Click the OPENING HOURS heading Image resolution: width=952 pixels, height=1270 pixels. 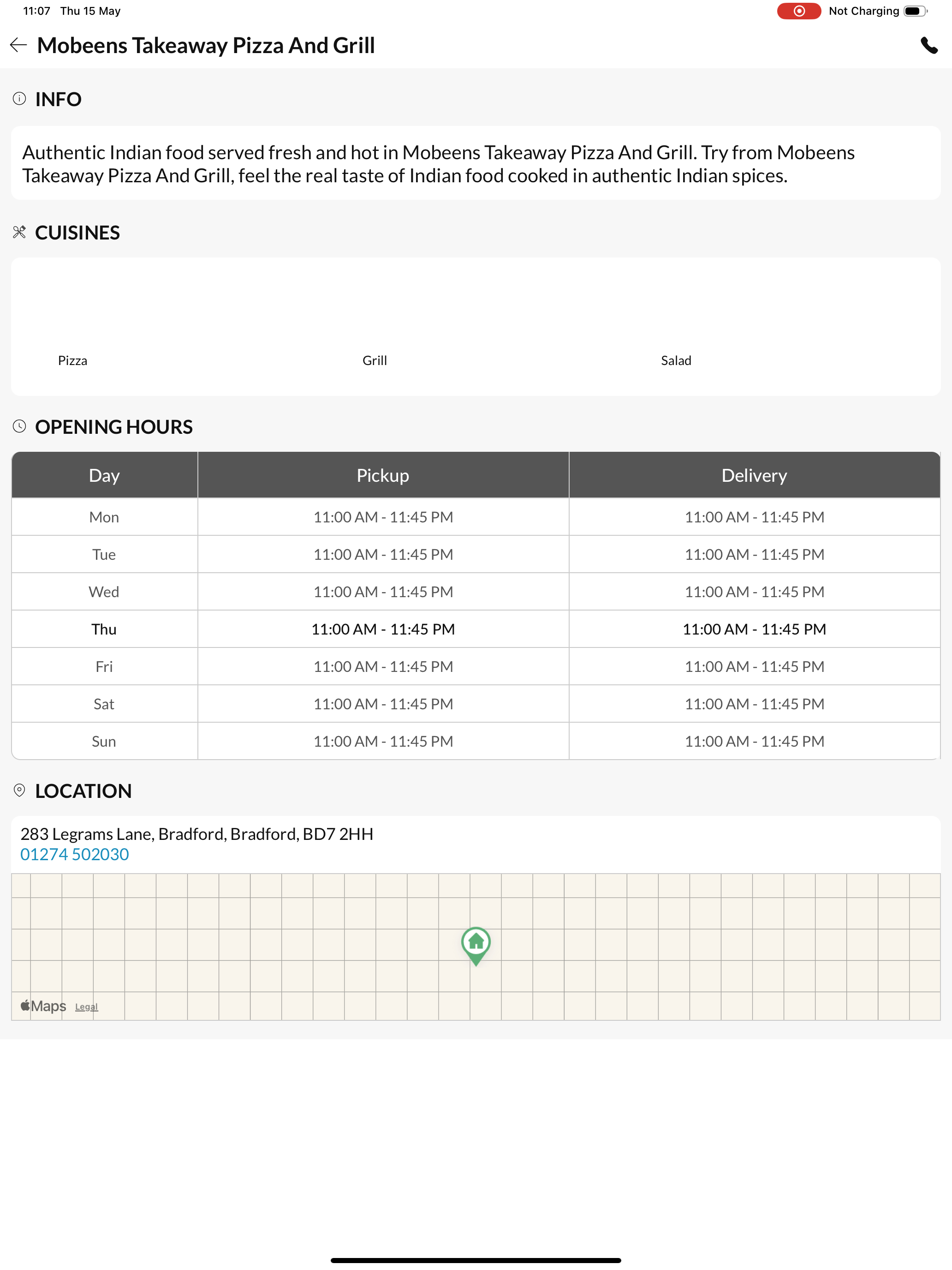point(113,426)
